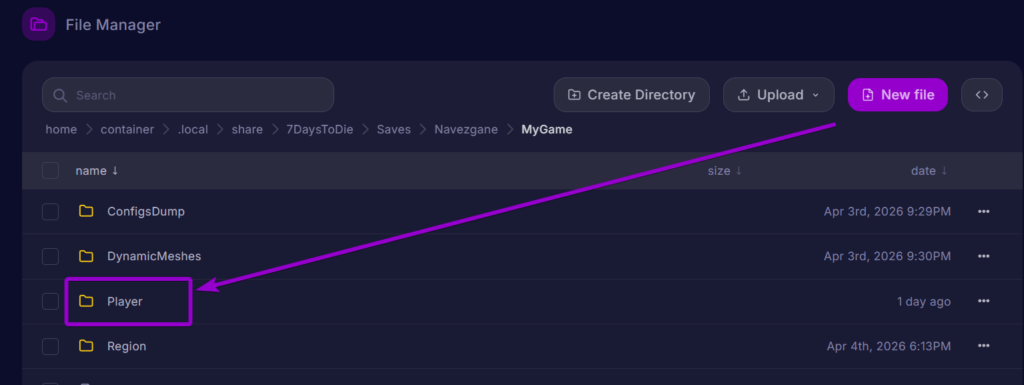
Task: Tick the select-all checkbox in header
Action: point(50,170)
